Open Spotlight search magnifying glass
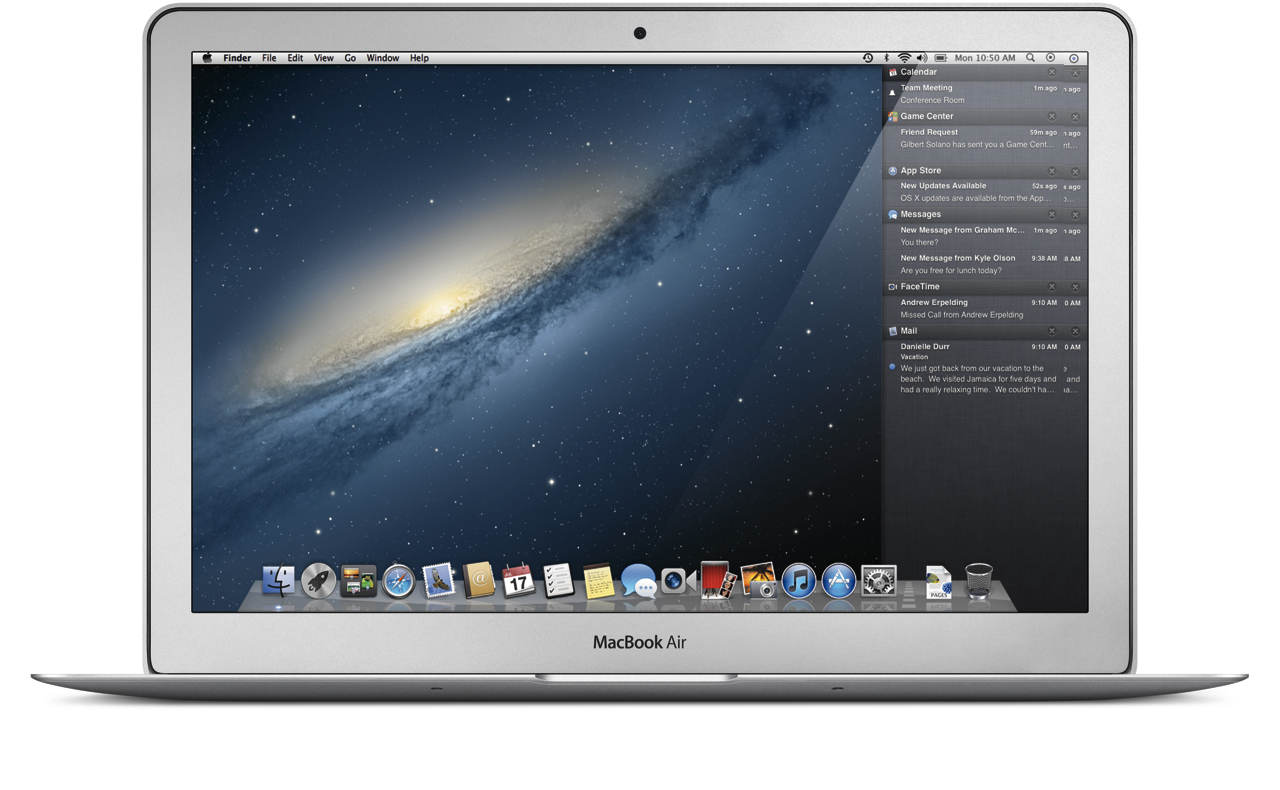The image size is (1280, 790). 1030,58
